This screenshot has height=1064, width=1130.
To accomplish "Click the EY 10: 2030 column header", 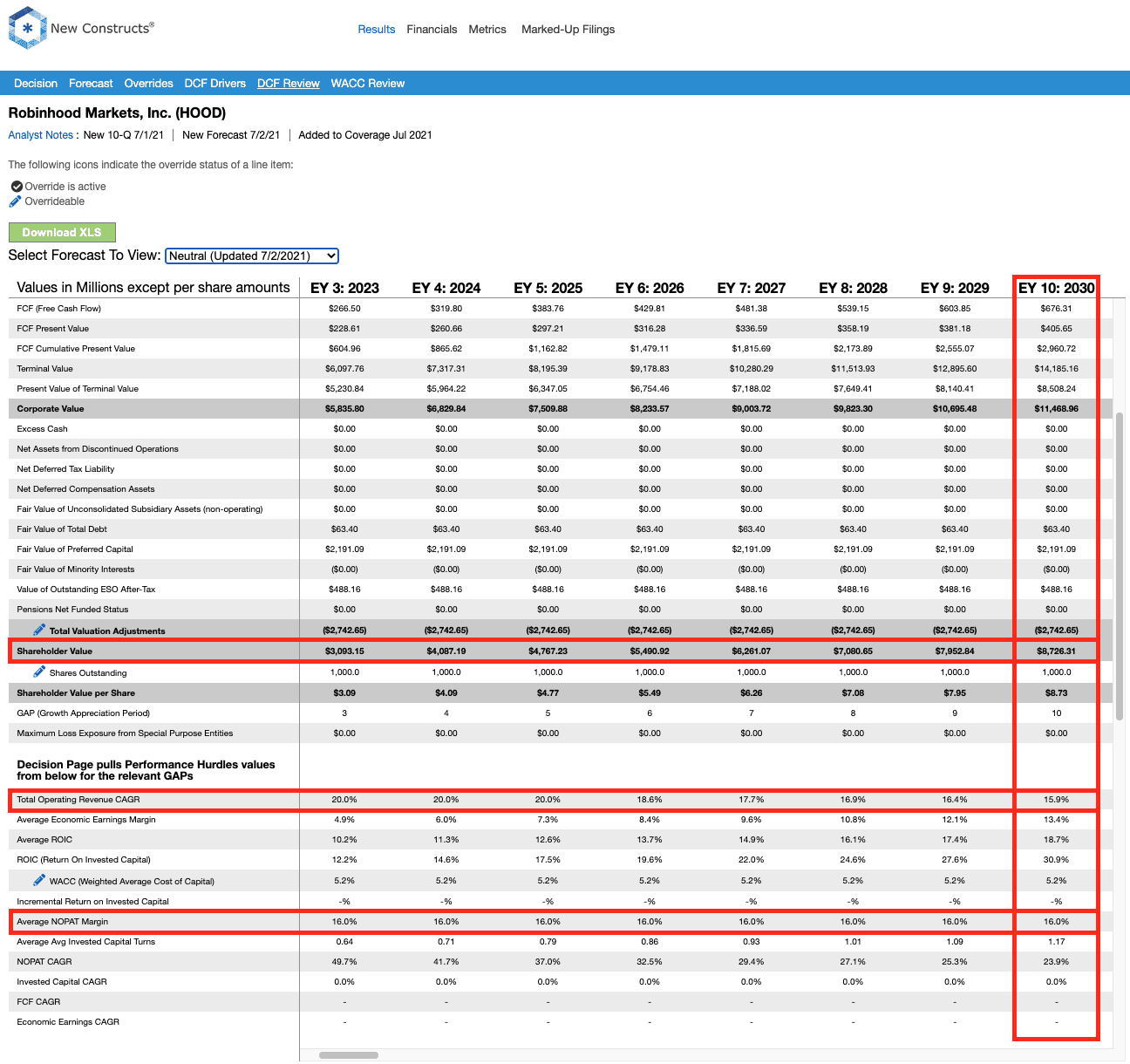I will click(x=1056, y=288).
